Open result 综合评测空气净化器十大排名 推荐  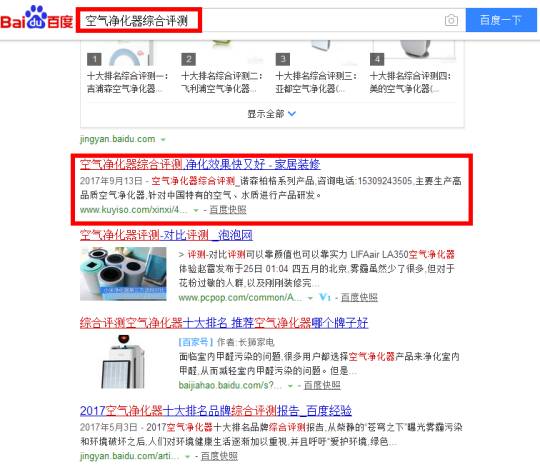[224, 323]
